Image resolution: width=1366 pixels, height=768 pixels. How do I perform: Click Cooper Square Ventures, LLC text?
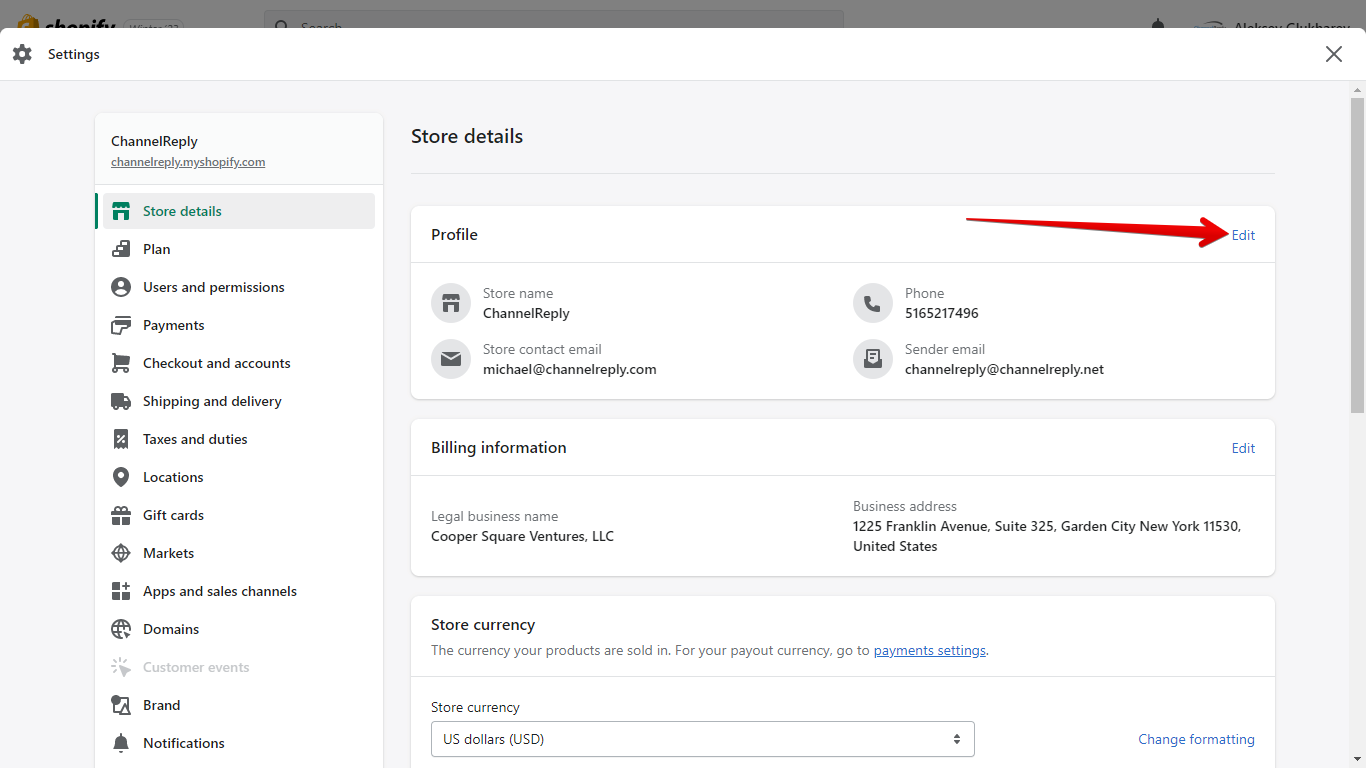(x=522, y=536)
